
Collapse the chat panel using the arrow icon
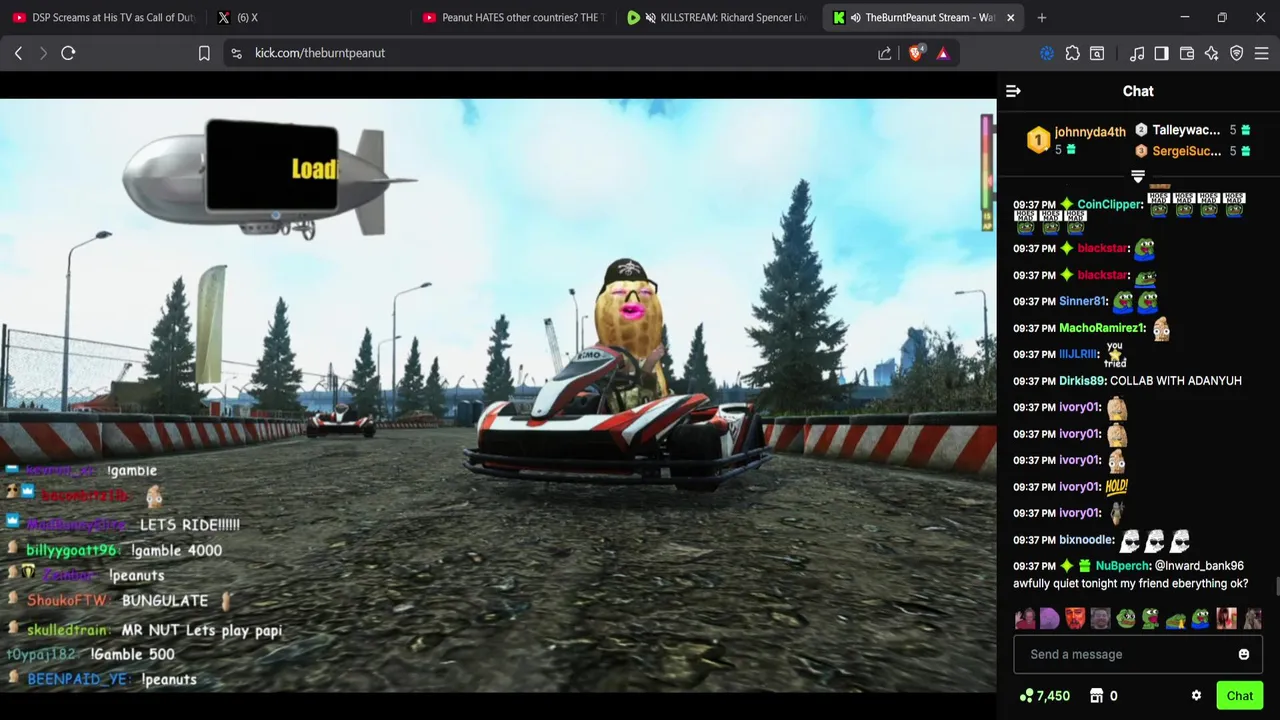coord(1013,91)
